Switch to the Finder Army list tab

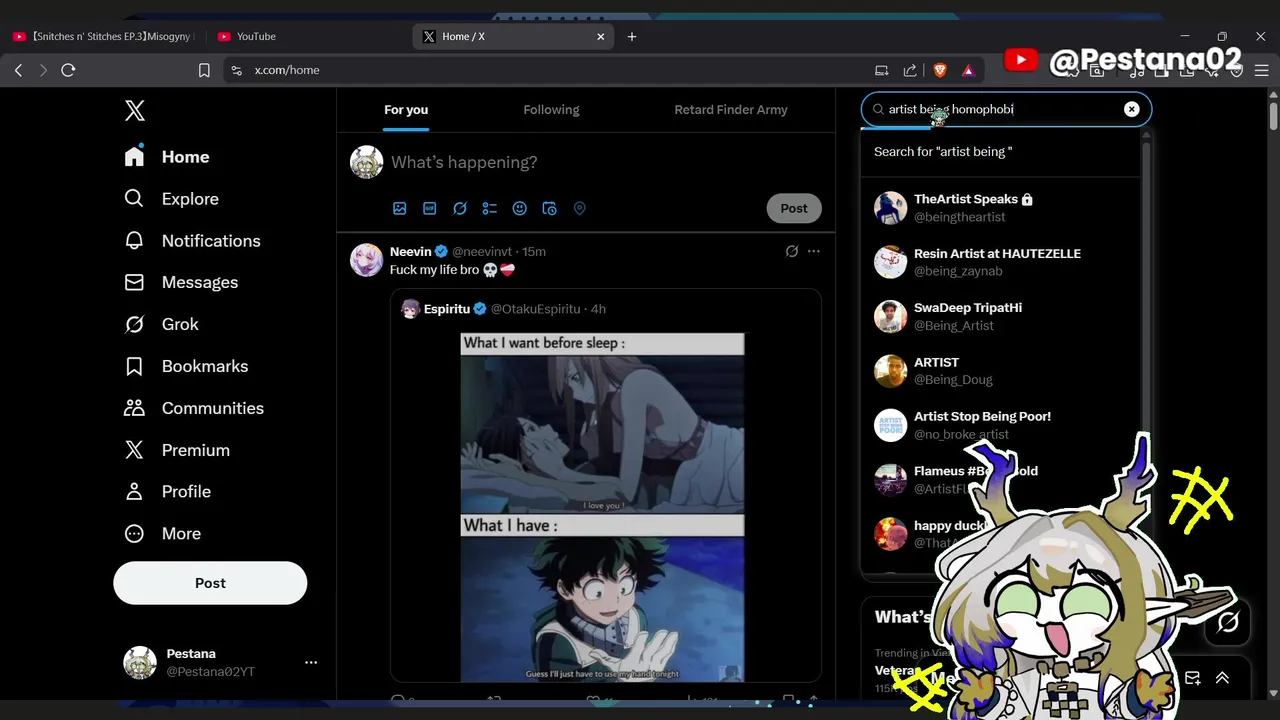(x=731, y=110)
